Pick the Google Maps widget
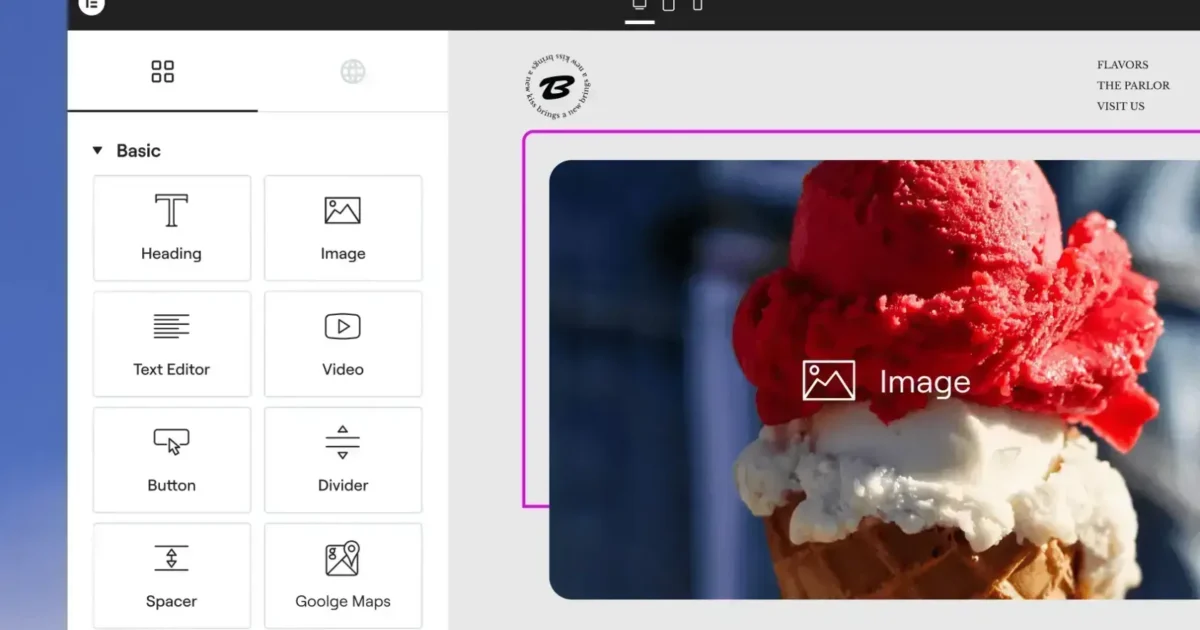The width and height of the screenshot is (1200, 630). click(343, 575)
